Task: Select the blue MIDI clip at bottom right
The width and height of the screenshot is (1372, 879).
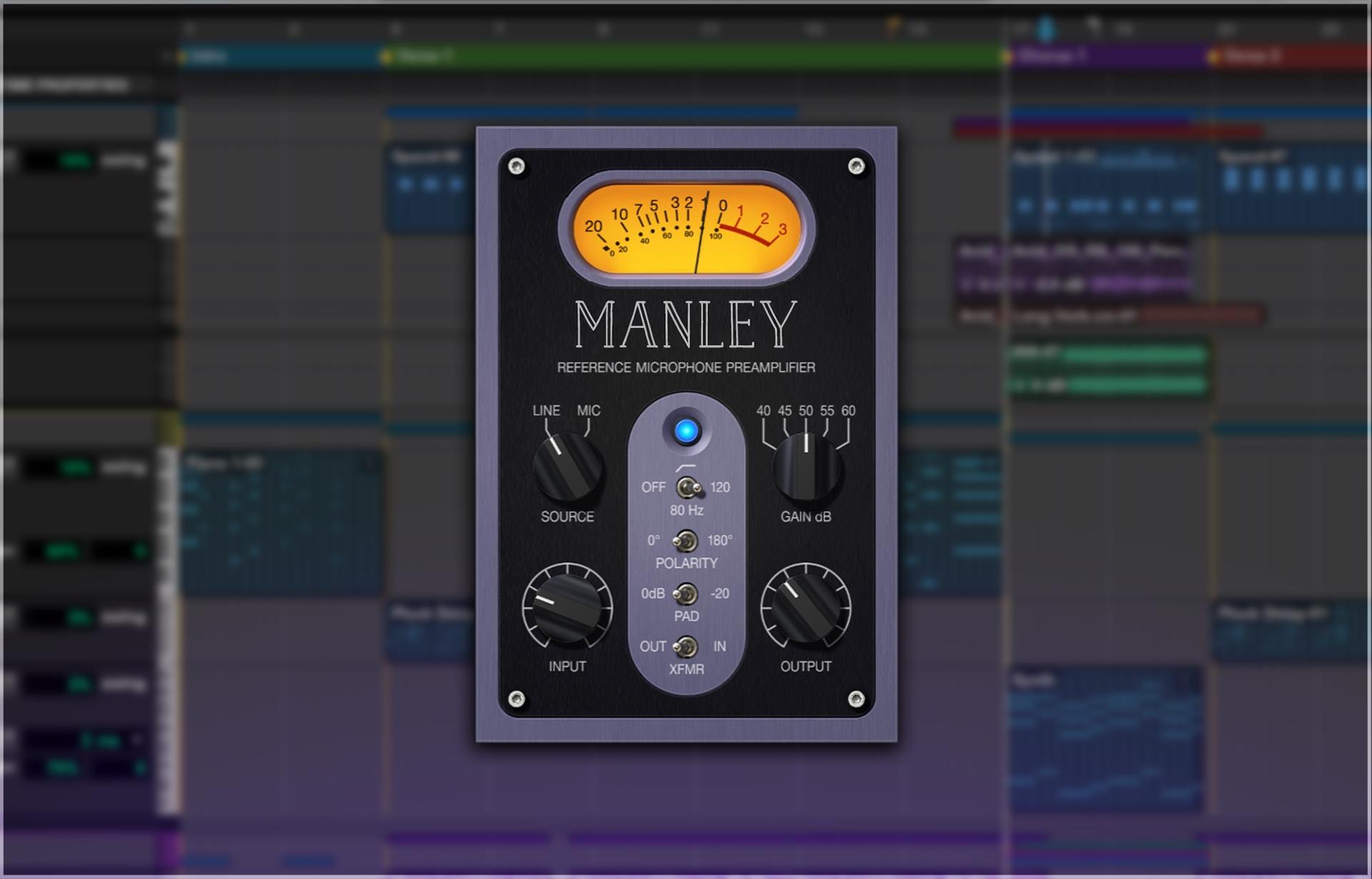Action: coord(1106,740)
